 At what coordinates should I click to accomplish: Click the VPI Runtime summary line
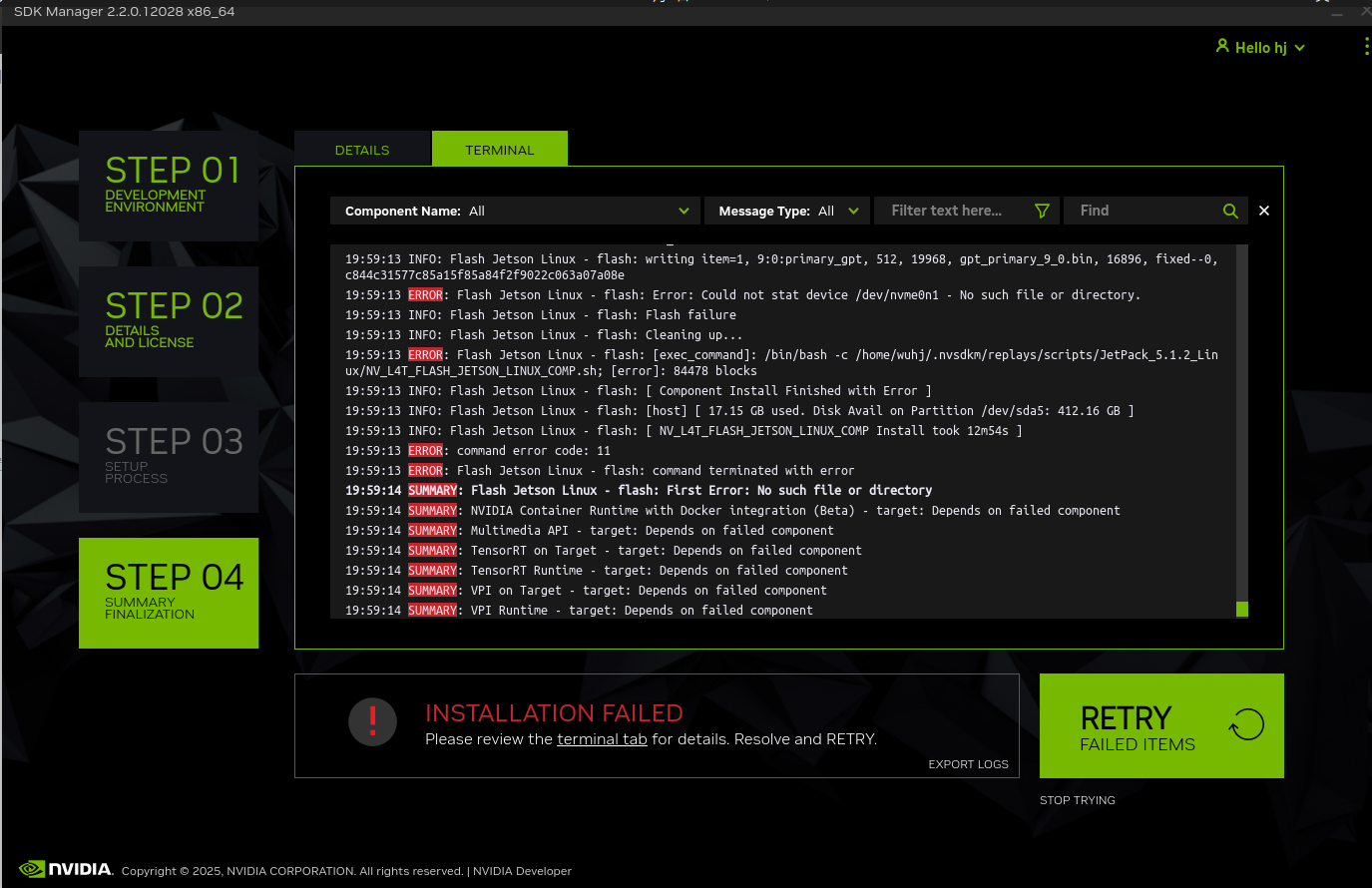579,611
